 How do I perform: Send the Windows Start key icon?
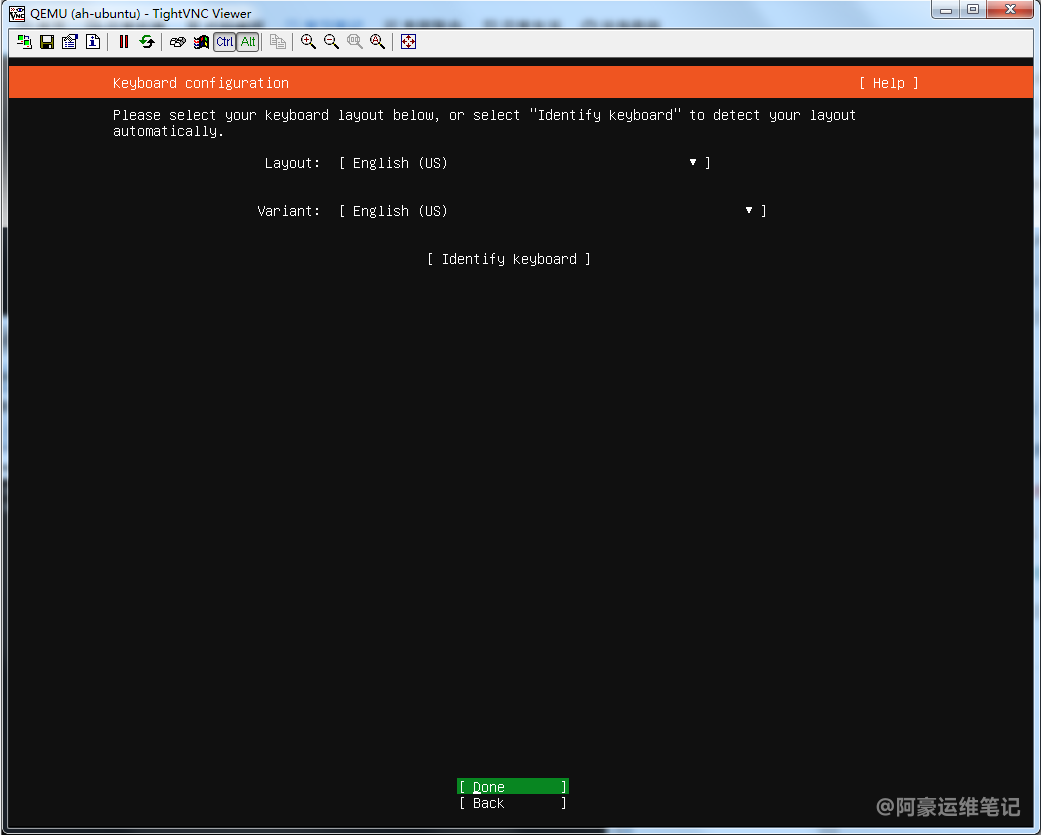pos(201,42)
